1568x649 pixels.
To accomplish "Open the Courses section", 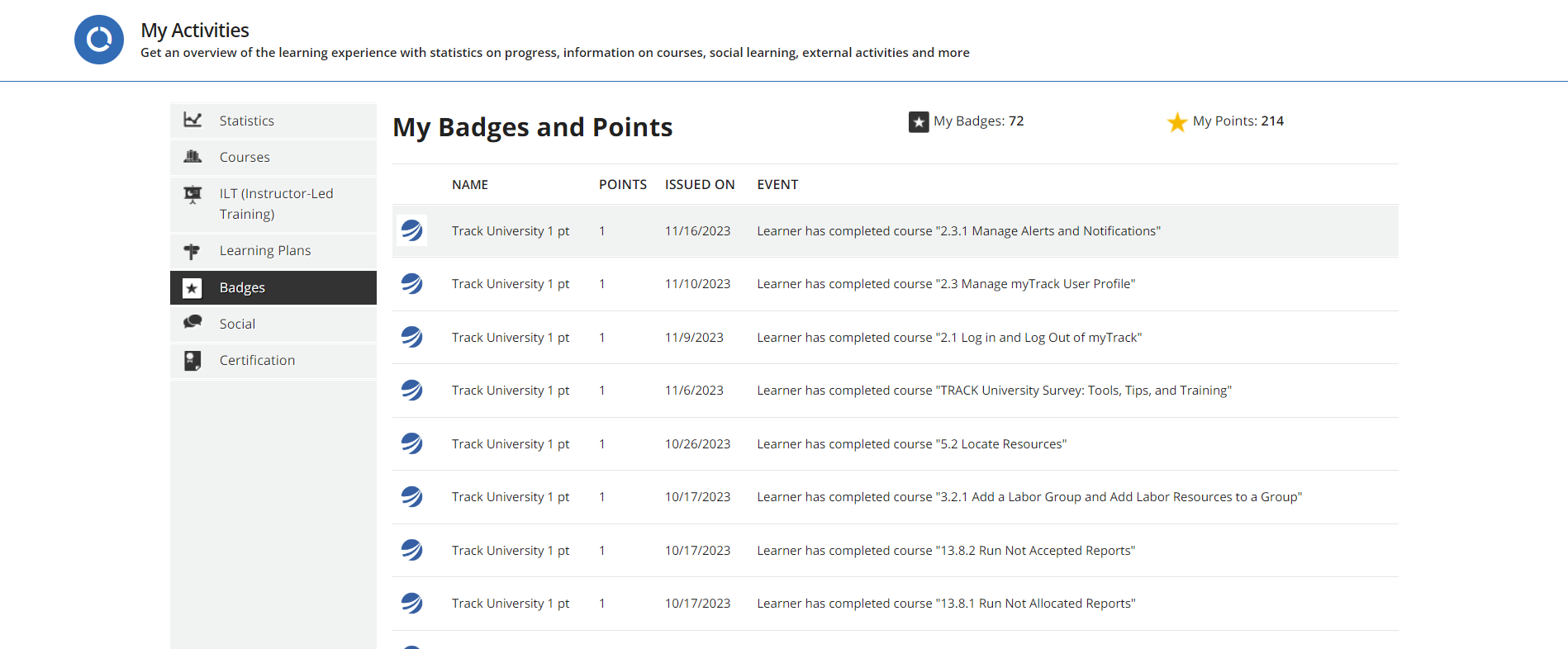I will (x=273, y=157).
